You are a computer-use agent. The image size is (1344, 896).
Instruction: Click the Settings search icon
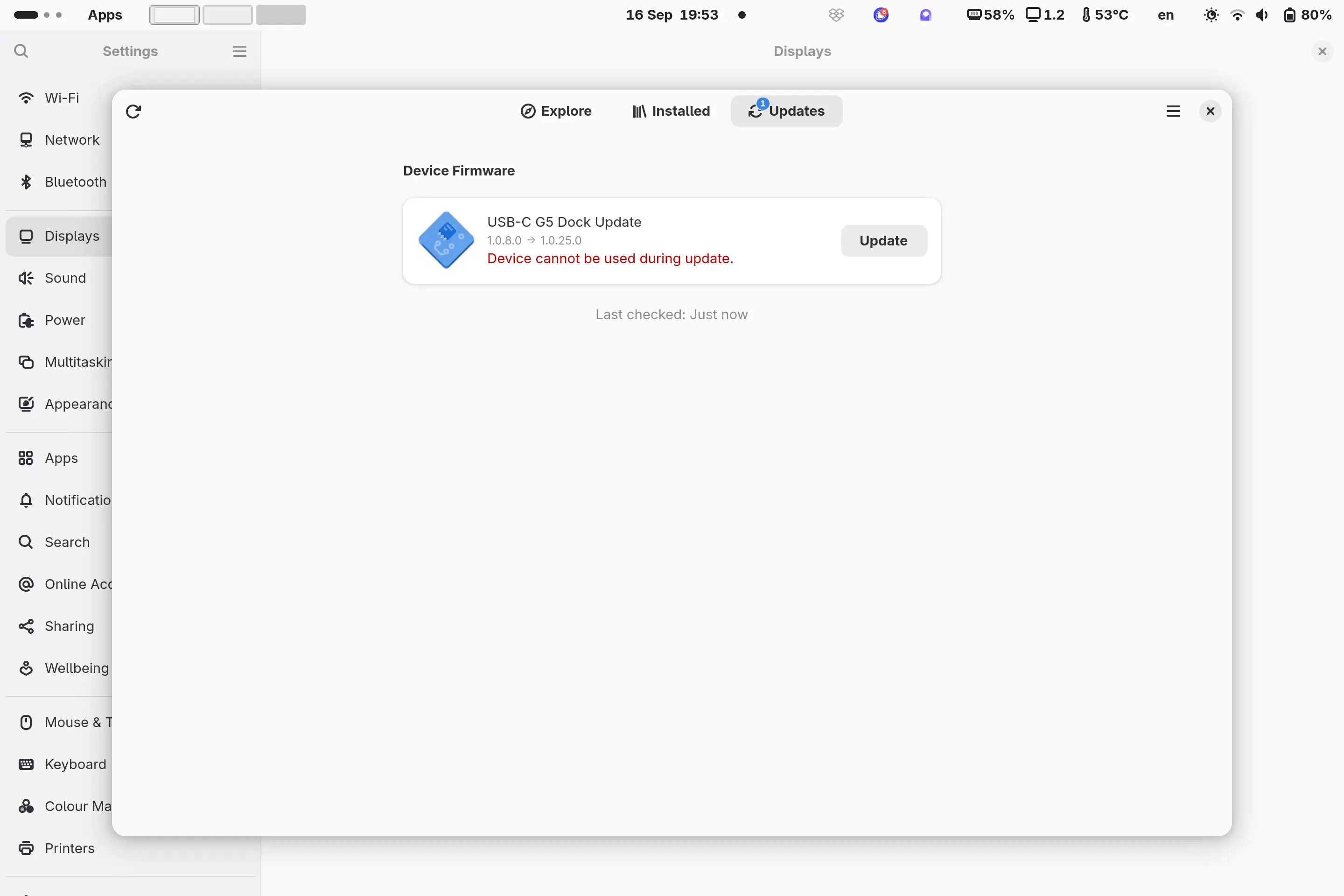pyautogui.click(x=21, y=51)
